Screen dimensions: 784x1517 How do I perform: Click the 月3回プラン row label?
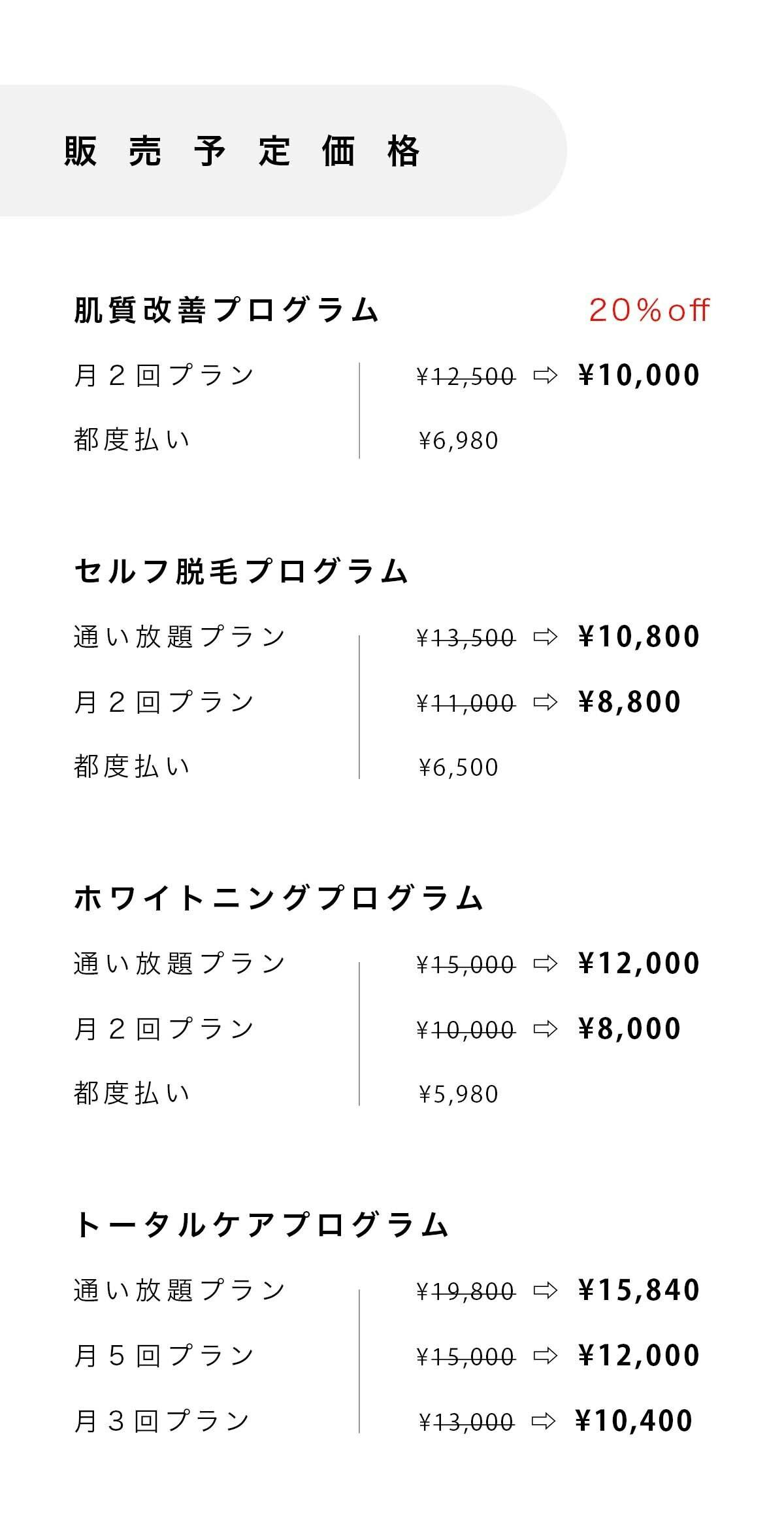[162, 1421]
